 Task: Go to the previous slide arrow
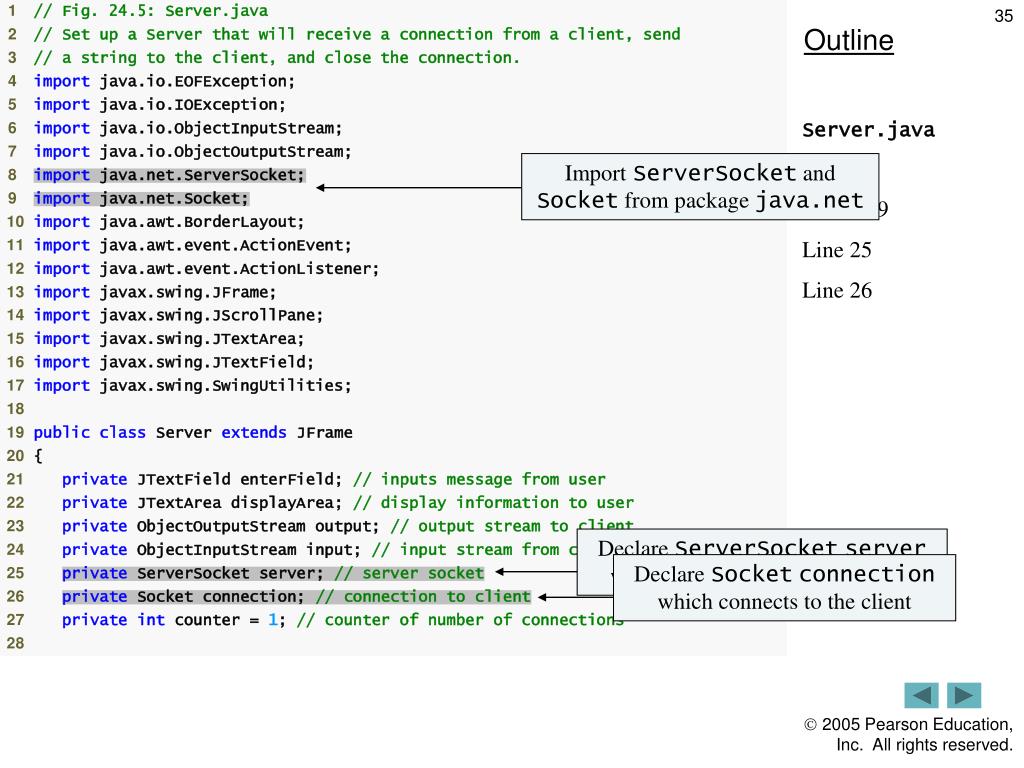[921, 695]
